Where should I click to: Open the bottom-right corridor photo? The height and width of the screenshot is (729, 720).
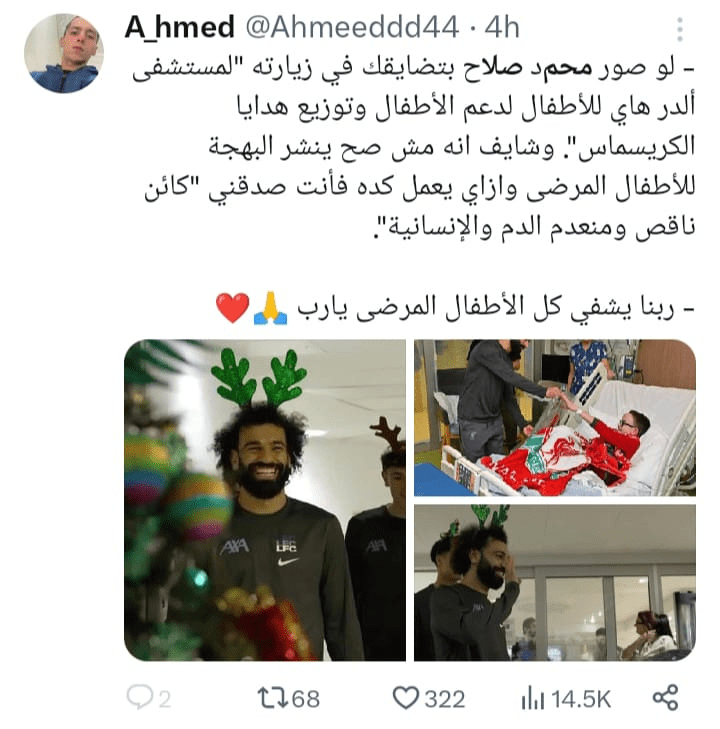pyautogui.click(x=555, y=583)
